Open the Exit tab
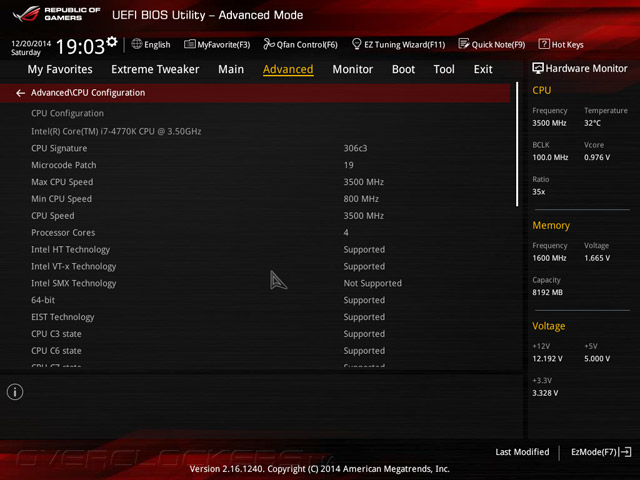The width and height of the screenshot is (640, 480). (483, 69)
